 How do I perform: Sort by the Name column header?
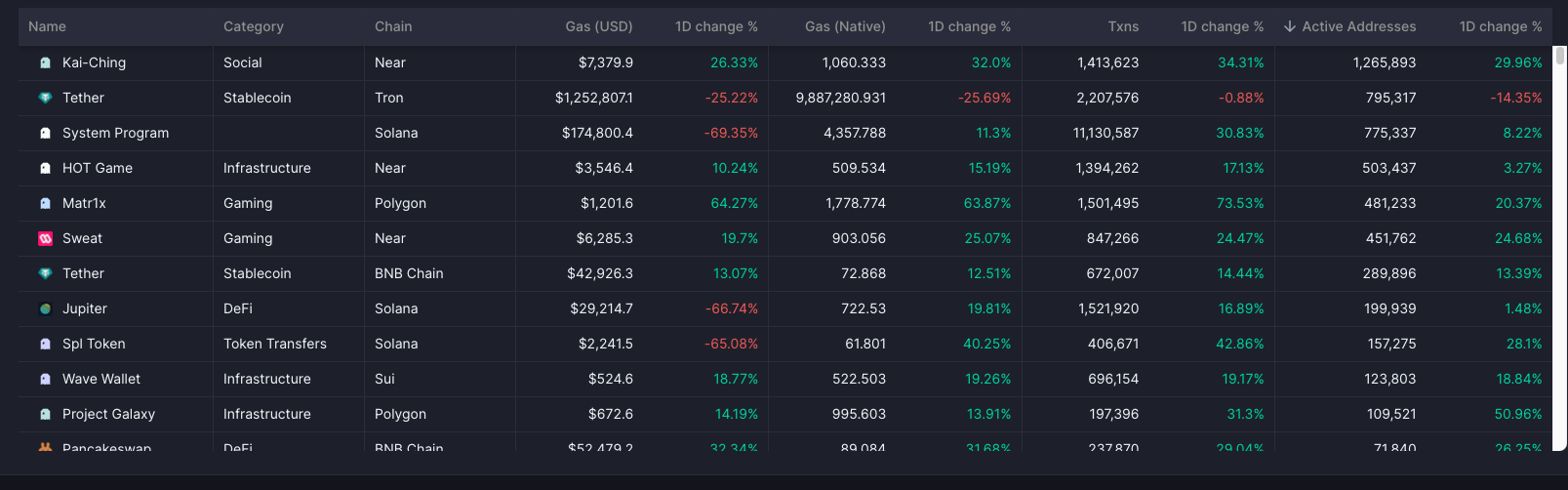click(x=47, y=26)
